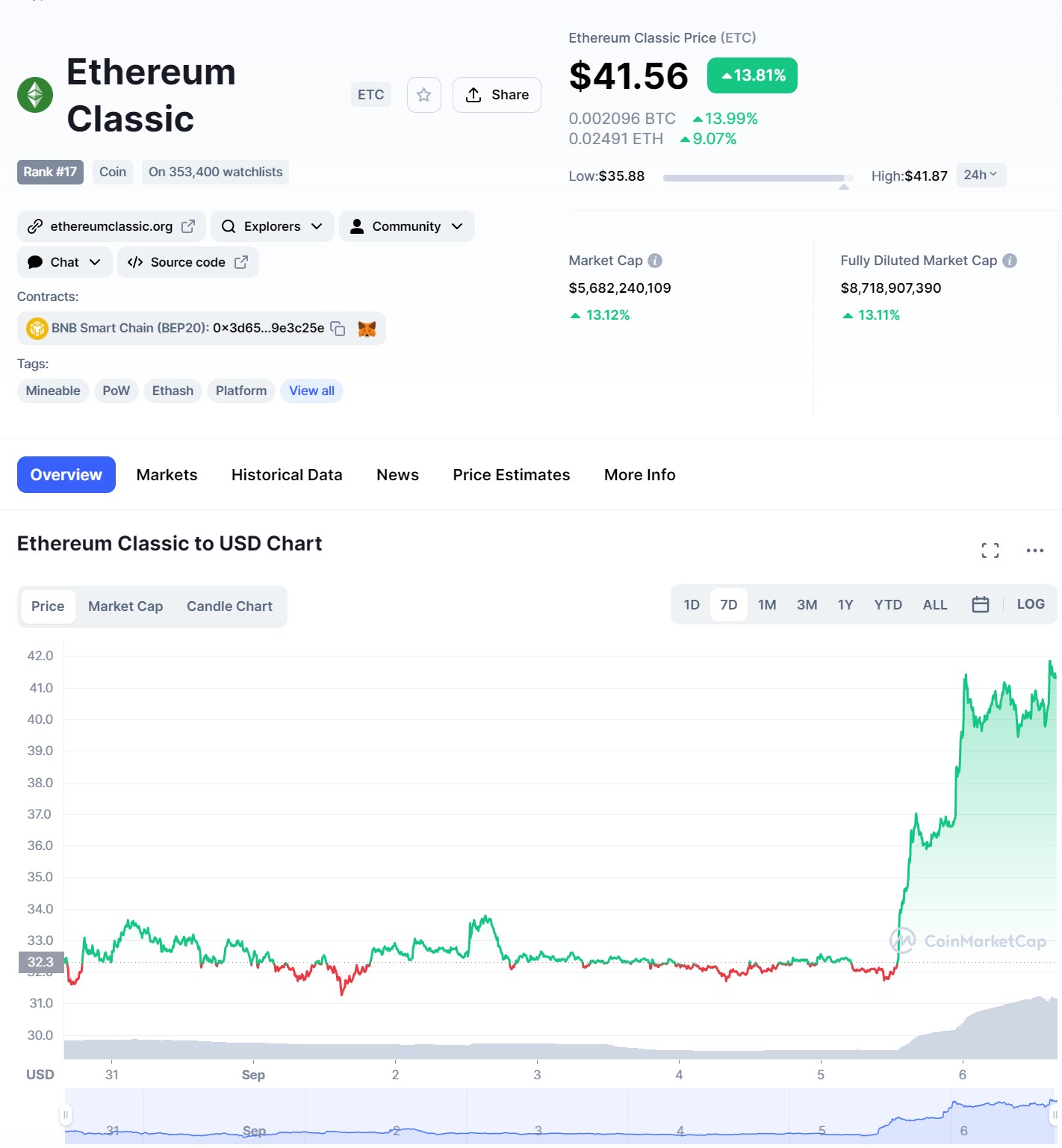This screenshot has height=1148, width=1062.
Task: Open the 24h range dropdown
Action: point(981,175)
